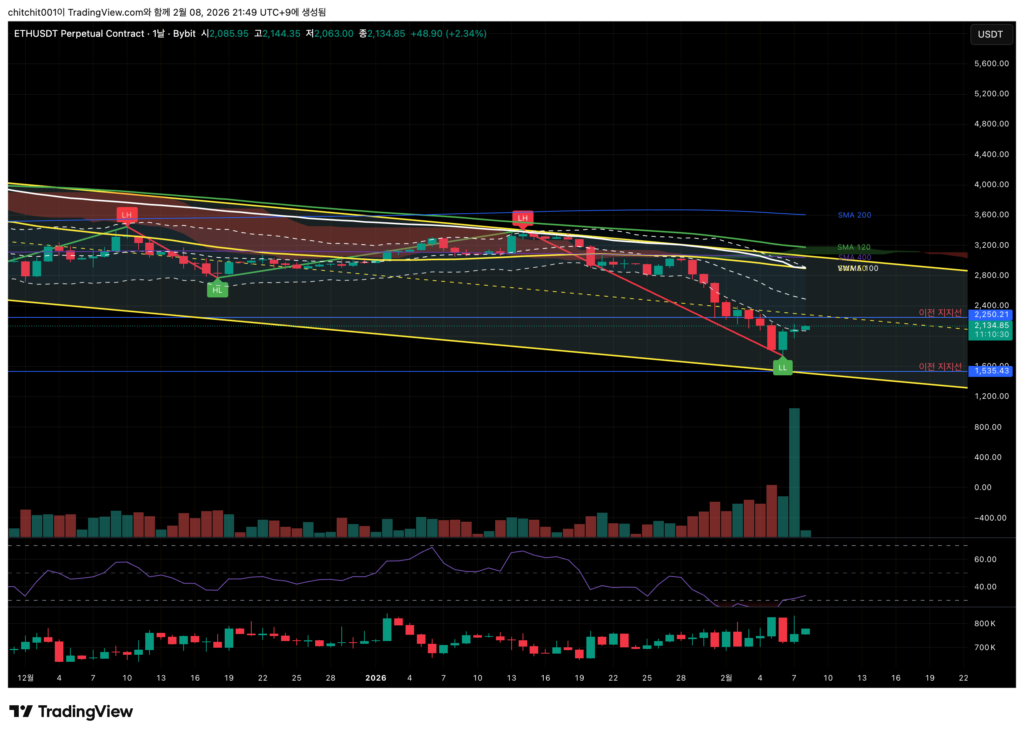Click the 2026 label on time axis
1024x735 pixels.
tap(375, 677)
